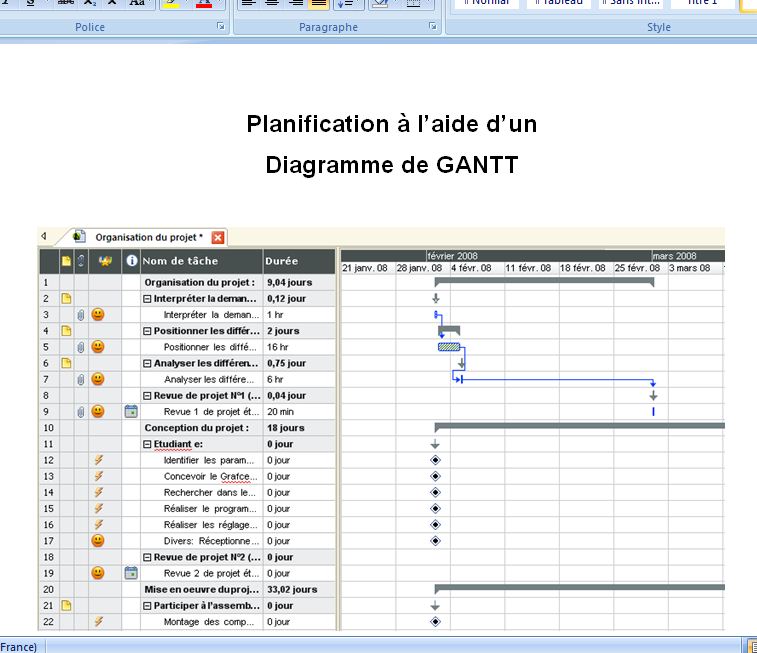Click the note icon on row 21
Image resolution: width=757 pixels, height=653 pixels.
point(66,605)
